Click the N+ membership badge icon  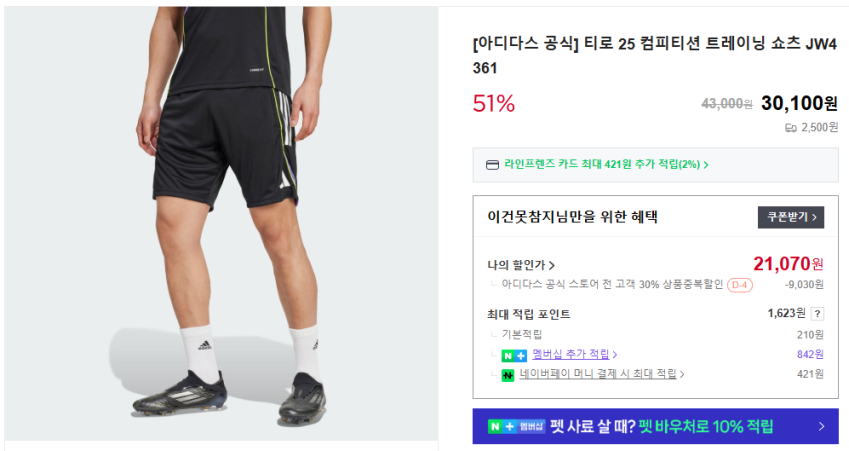tap(515, 355)
